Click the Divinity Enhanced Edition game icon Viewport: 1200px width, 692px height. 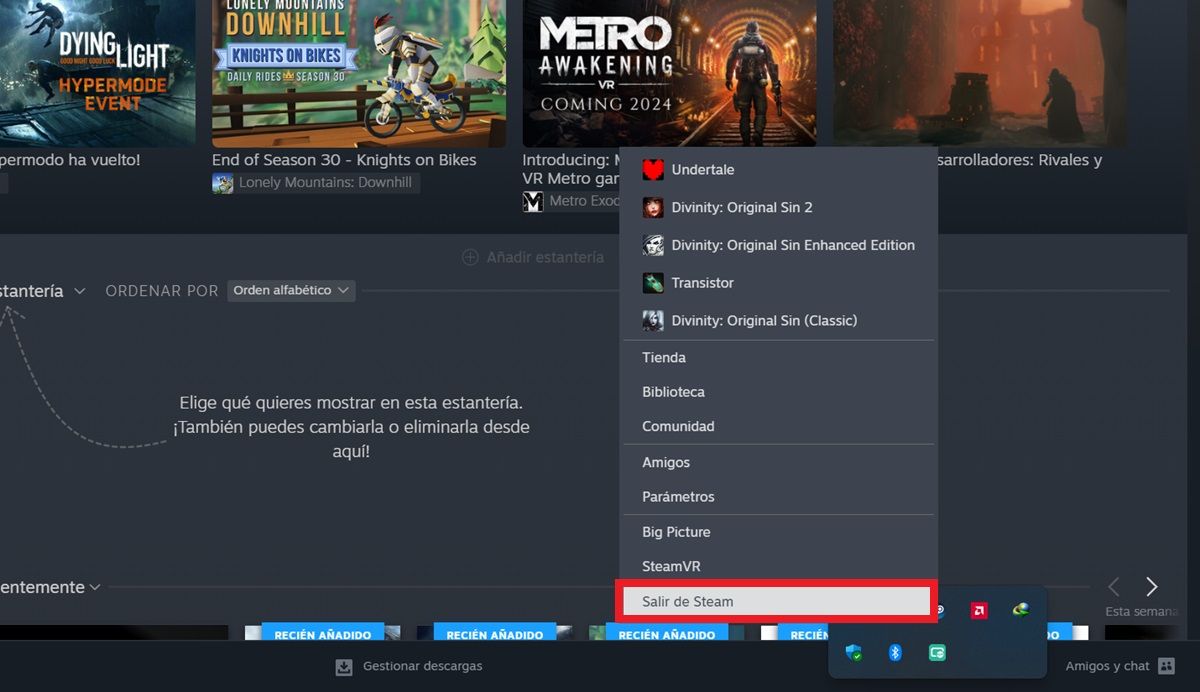pyautogui.click(x=653, y=245)
